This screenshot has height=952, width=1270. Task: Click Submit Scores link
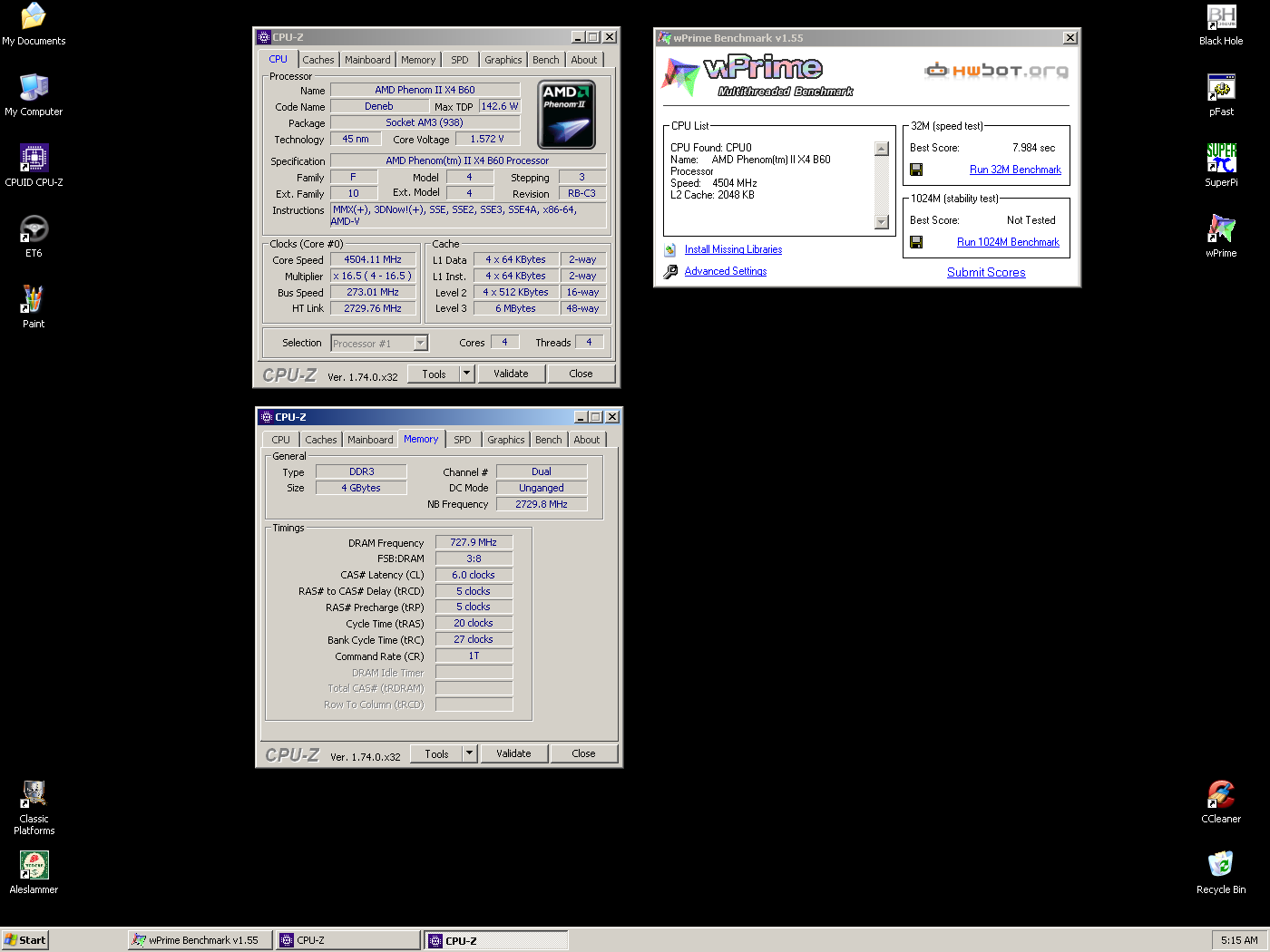coord(986,272)
